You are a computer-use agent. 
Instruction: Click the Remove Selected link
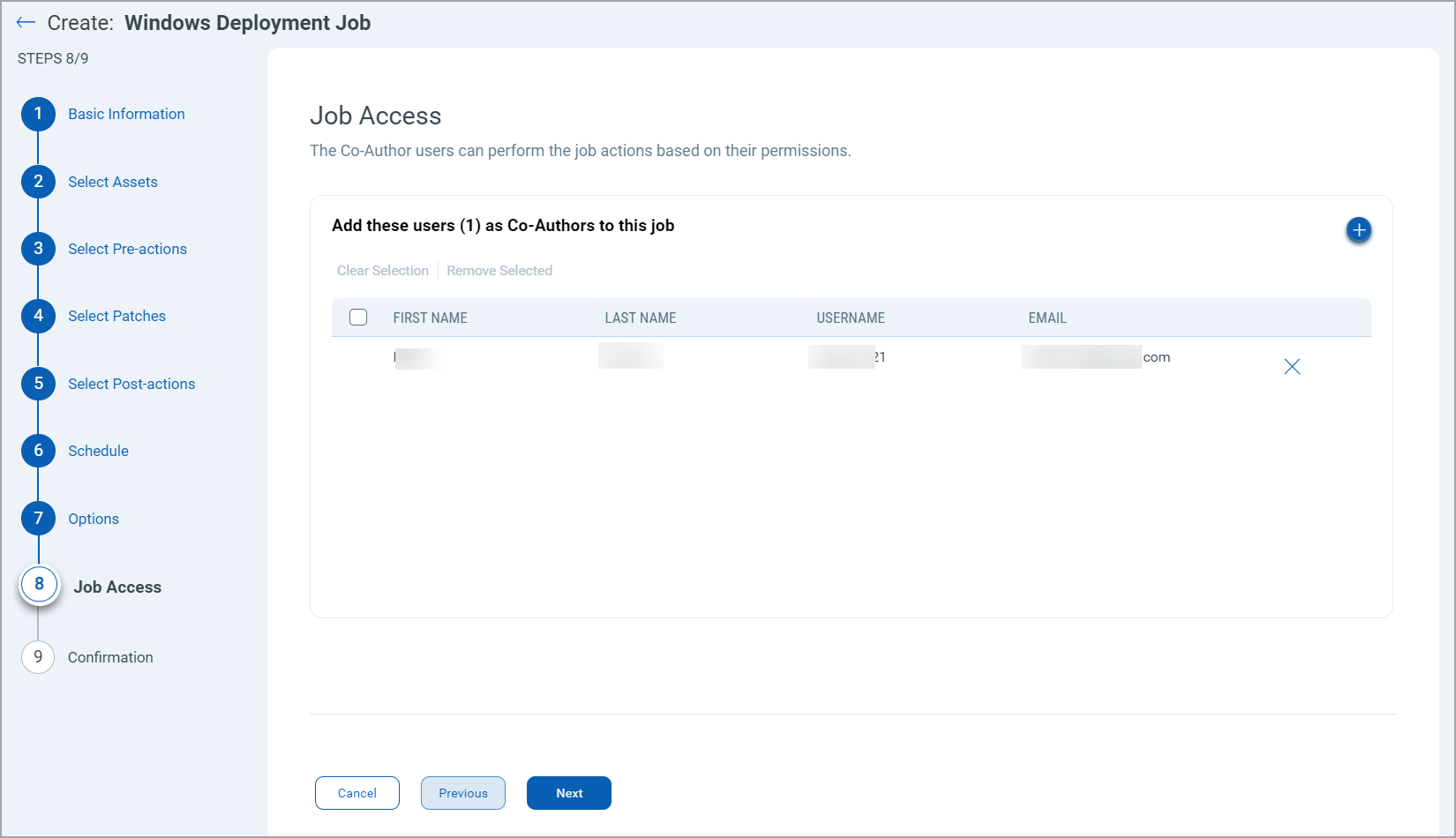click(x=499, y=270)
